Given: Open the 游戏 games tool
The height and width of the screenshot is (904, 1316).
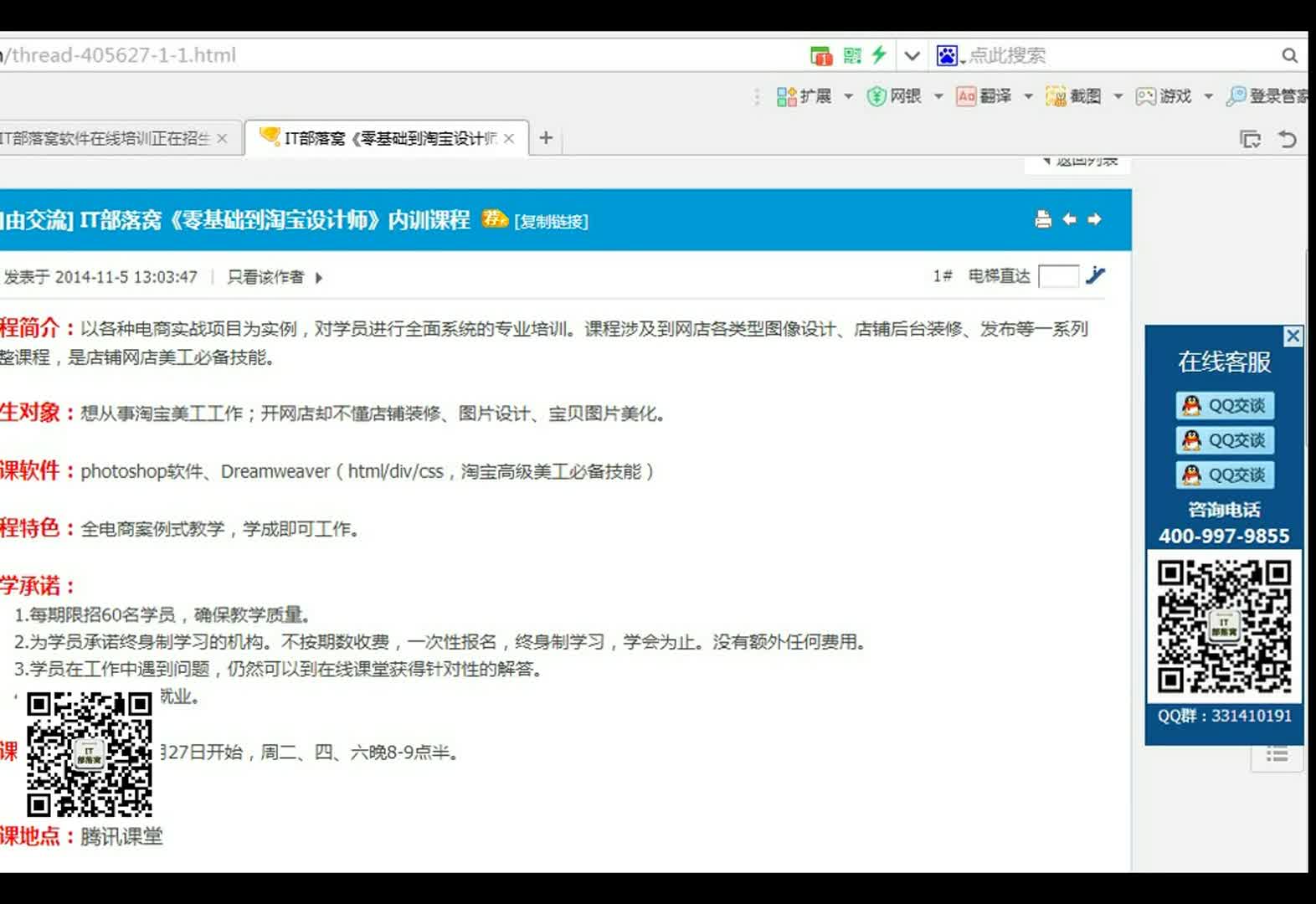Looking at the screenshot, I should 1164,96.
